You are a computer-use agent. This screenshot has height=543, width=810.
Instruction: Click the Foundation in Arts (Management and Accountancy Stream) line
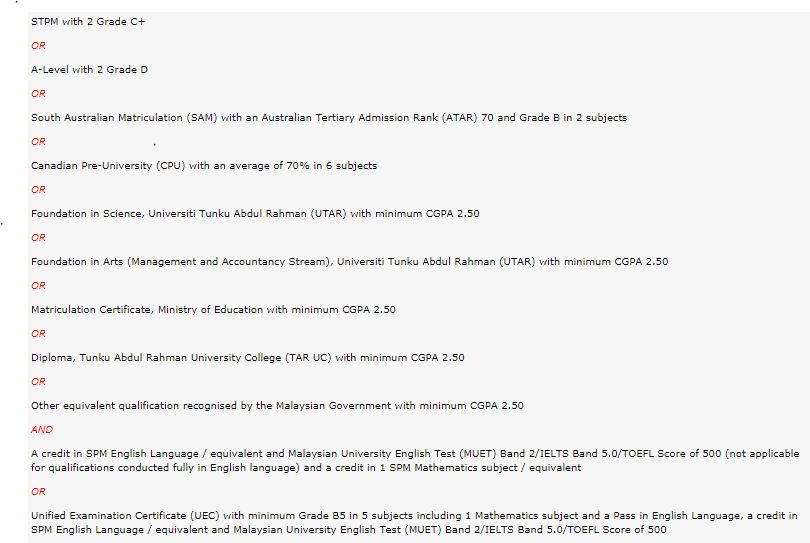point(350,262)
